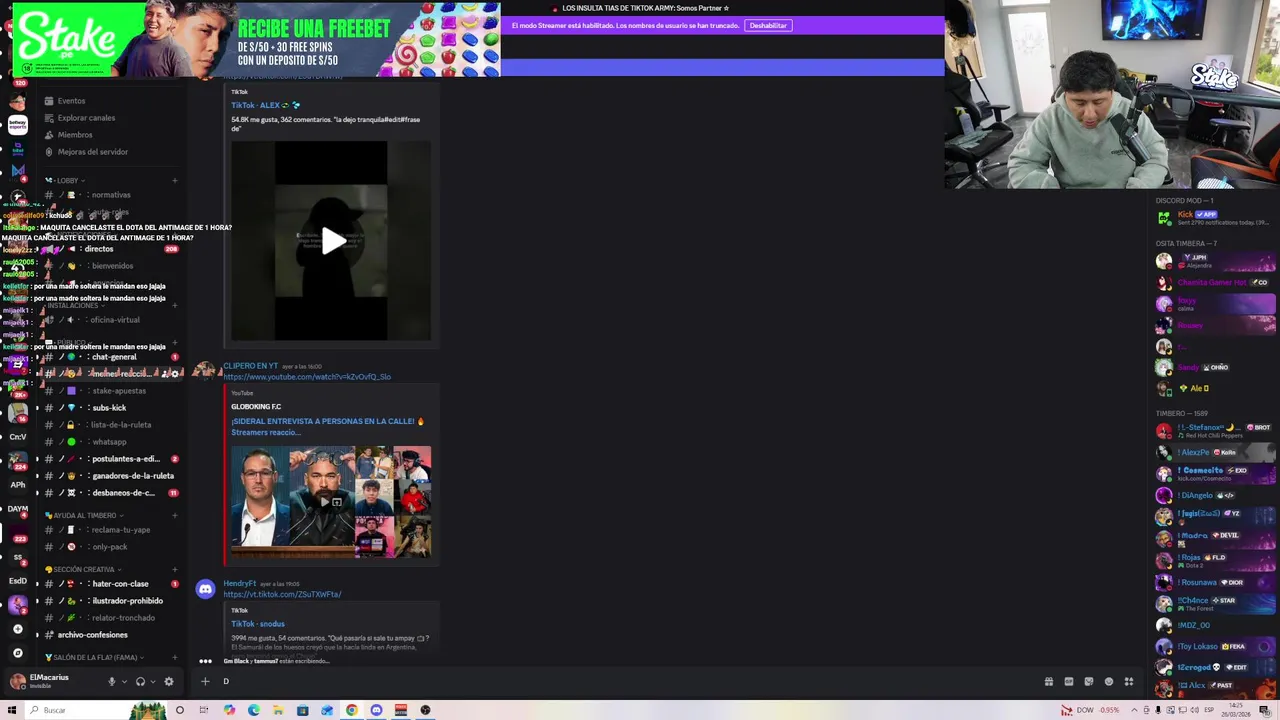This screenshot has width=1280, height=720.
Task: Open member ! Rosunawa in member list
Action: (x=1213, y=582)
